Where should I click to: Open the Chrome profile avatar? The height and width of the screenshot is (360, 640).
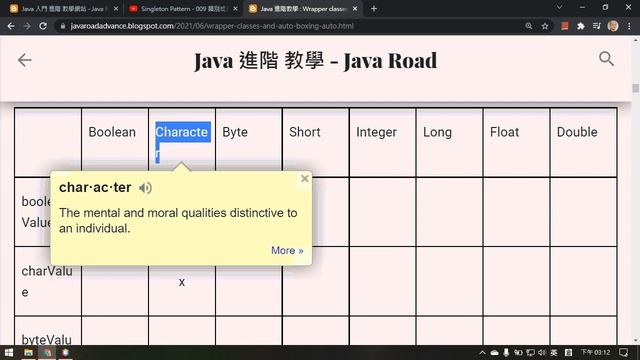tap(613, 26)
